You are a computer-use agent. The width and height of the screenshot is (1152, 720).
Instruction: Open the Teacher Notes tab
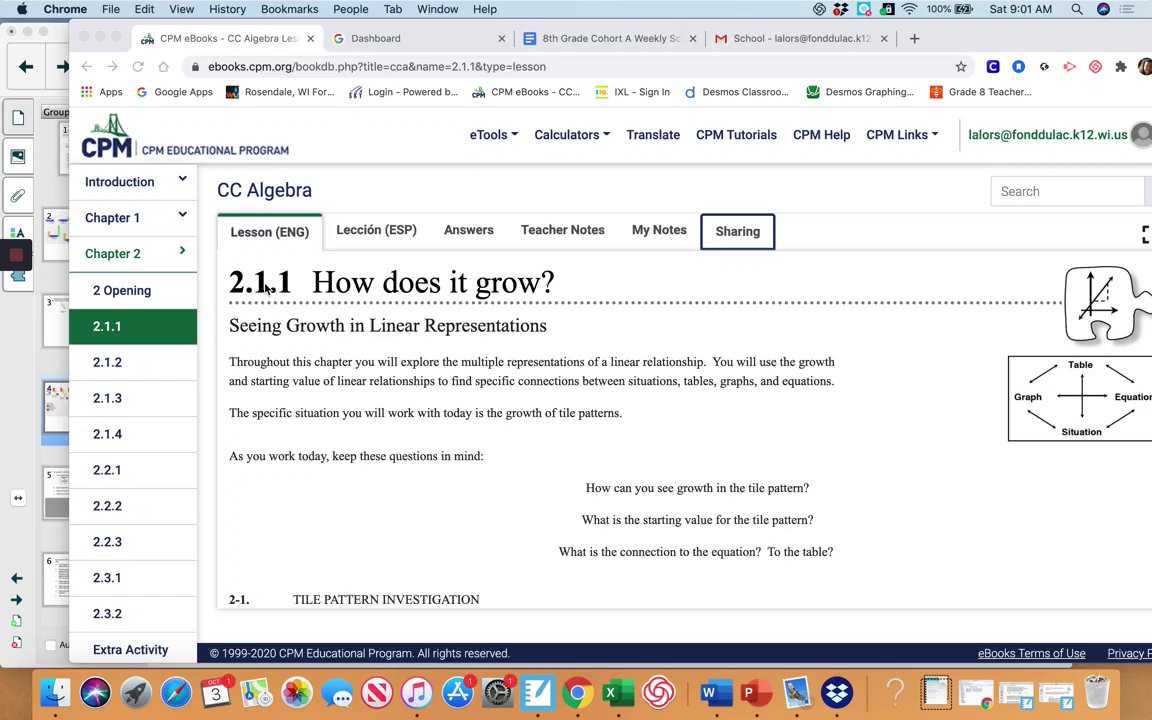[563, 230]
